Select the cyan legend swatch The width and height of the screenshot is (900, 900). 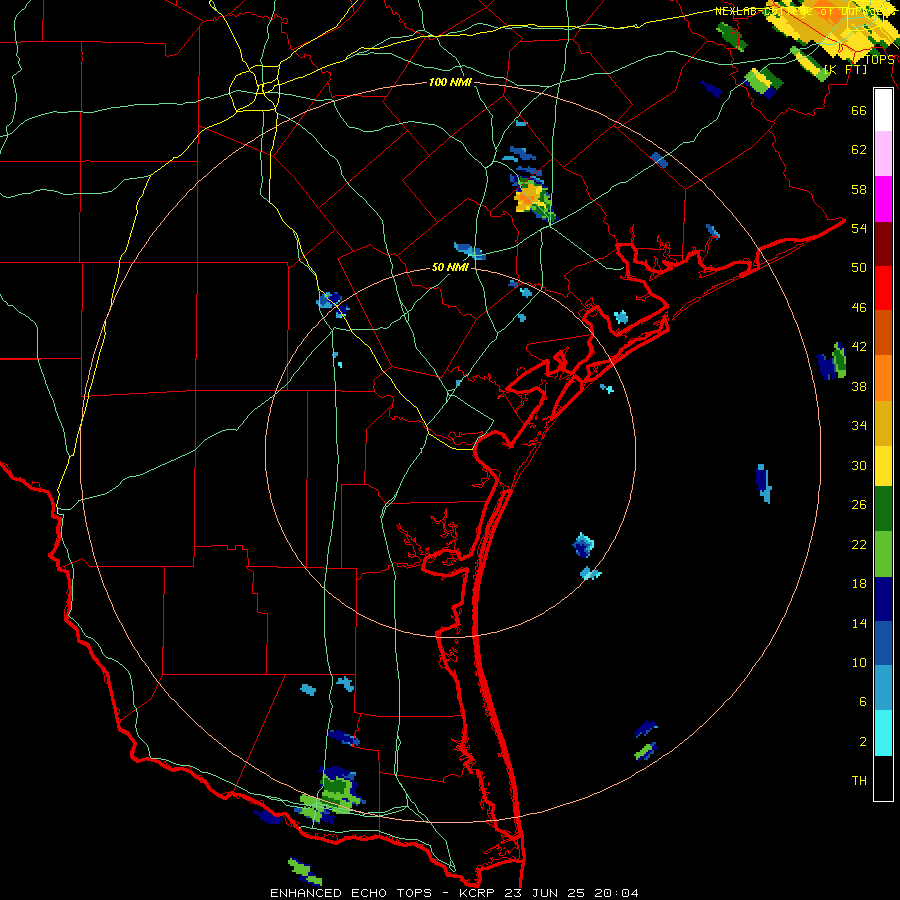coord(883,733)
